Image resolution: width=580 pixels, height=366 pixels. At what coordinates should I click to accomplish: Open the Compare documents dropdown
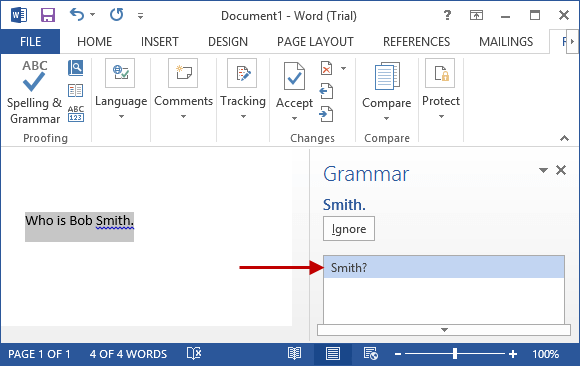click(387, 91)
